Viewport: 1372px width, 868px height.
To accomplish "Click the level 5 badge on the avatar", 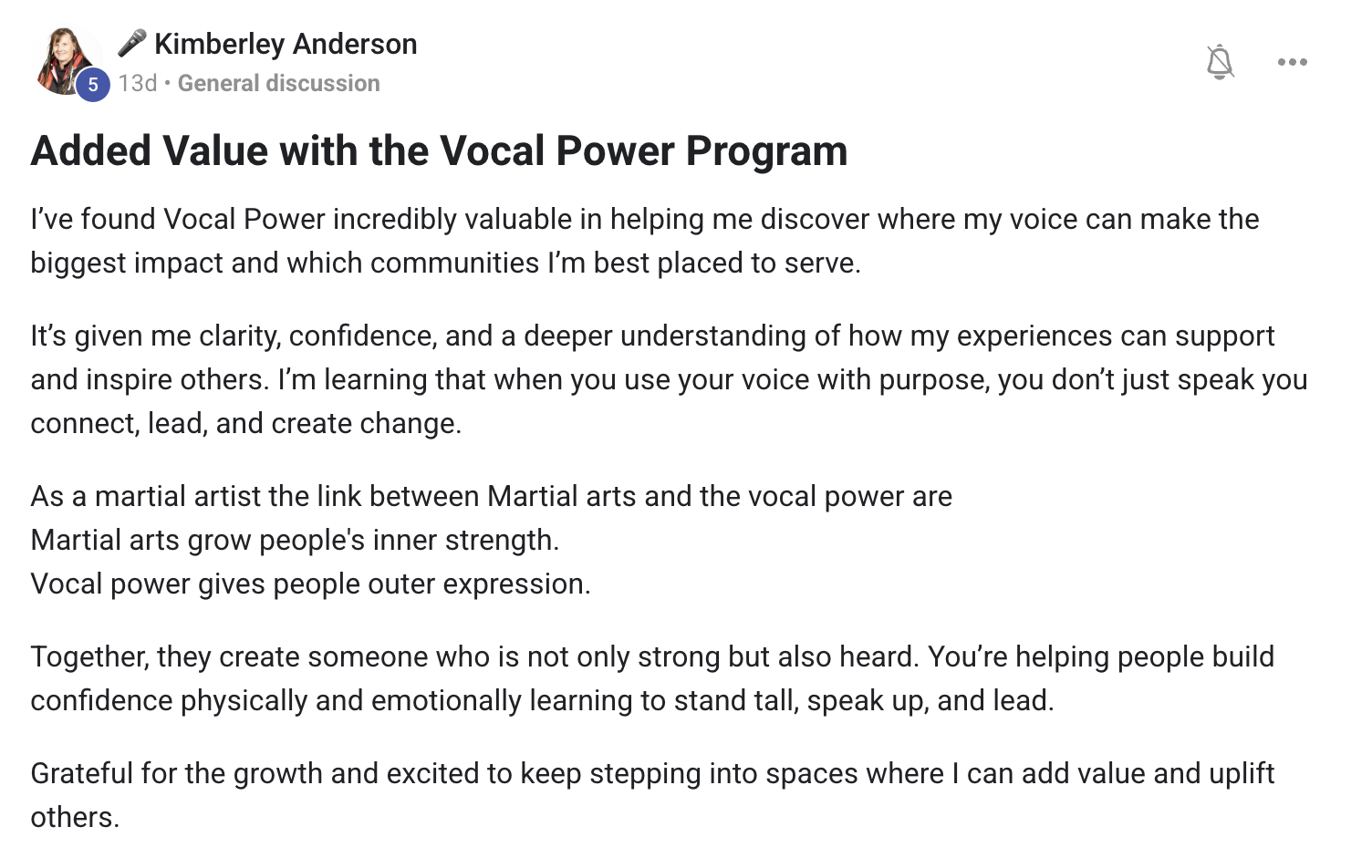I will coord(92,85).
